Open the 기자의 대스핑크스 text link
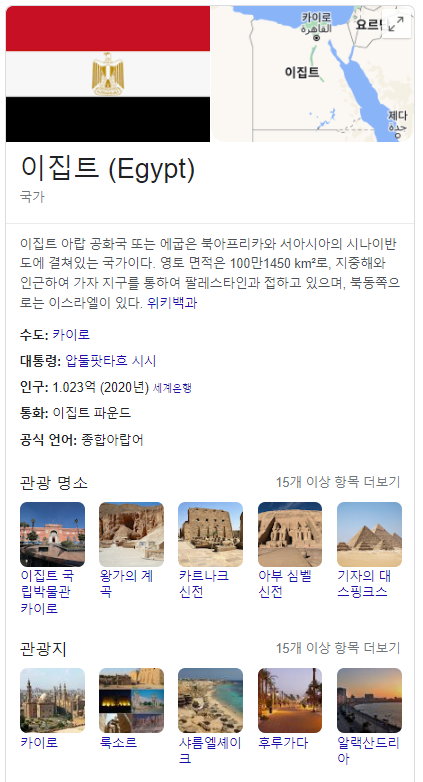 click(x=364, y=584)
